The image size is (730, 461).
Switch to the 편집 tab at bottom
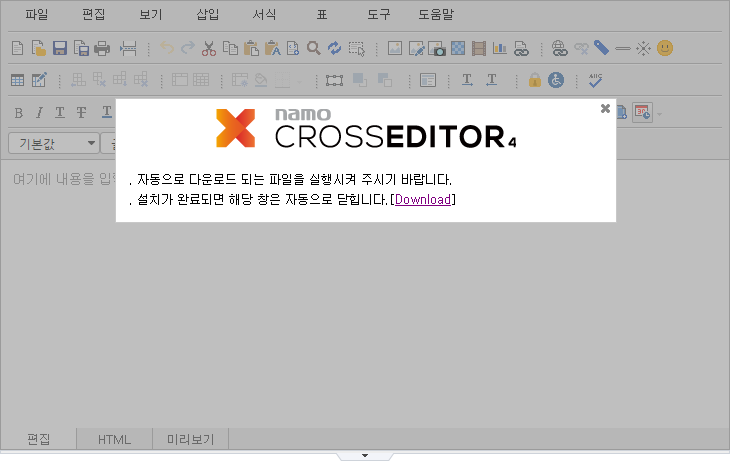click(x=38, y=439)
